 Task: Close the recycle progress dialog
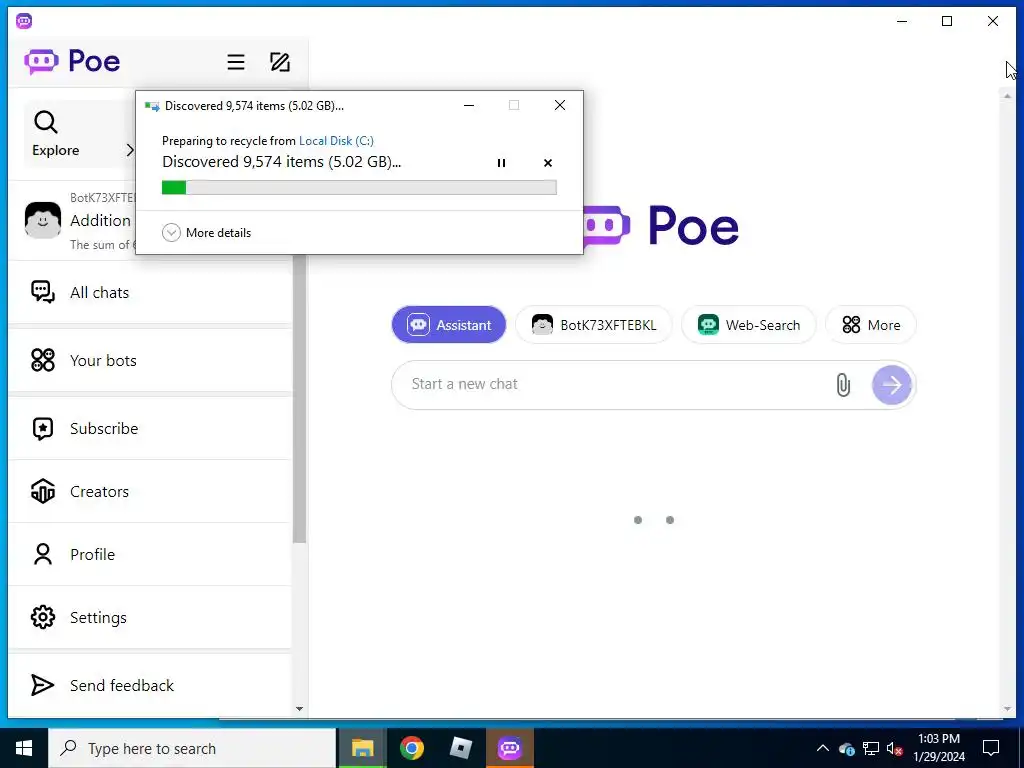[x=560, y=105]
